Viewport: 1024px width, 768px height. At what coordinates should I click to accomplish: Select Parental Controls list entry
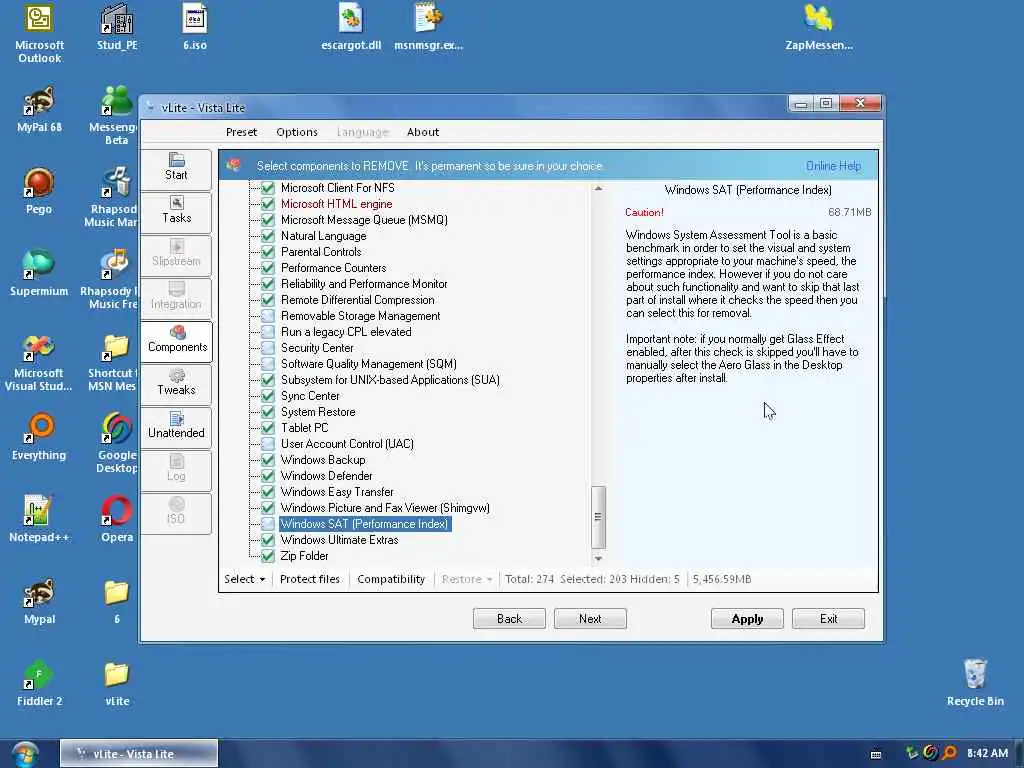(321, 252)
